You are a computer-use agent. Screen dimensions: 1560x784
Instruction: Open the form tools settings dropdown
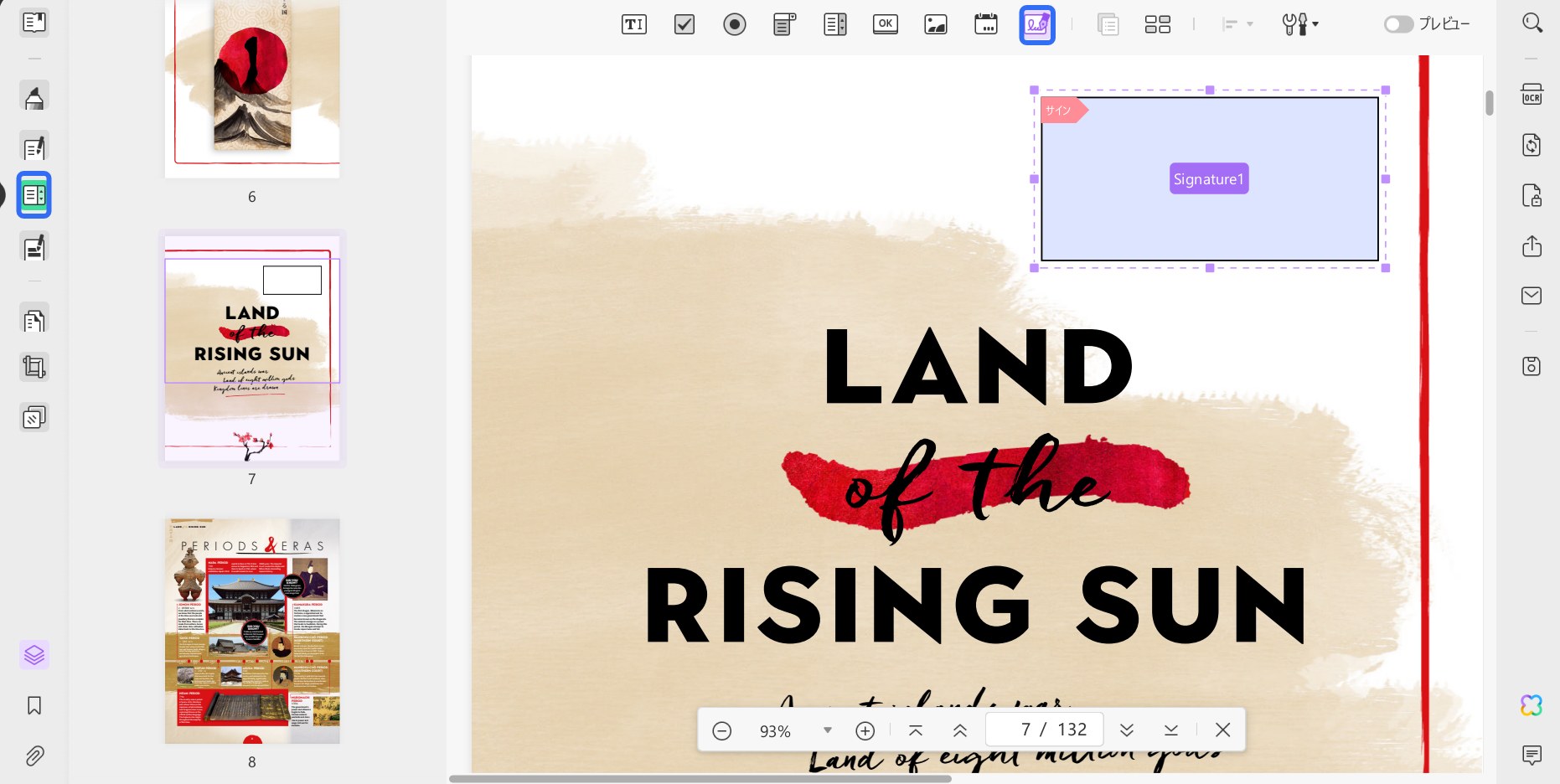pos(1300,24)
